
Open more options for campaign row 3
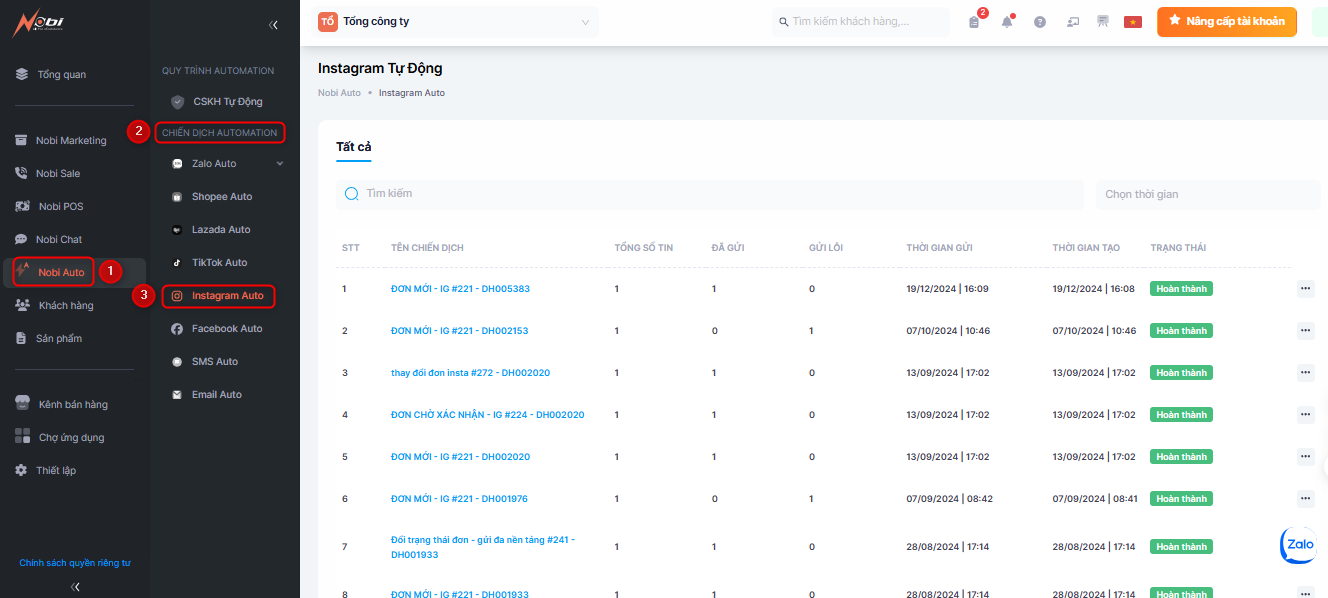point(1305,373)
